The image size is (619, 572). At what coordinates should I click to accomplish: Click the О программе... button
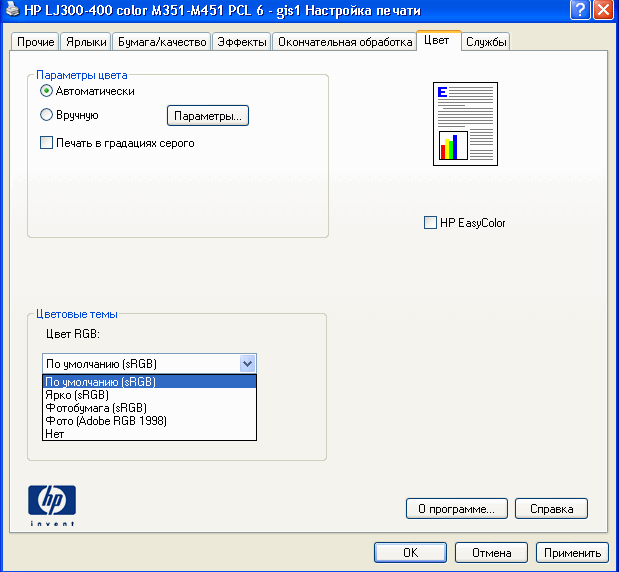(457, 509)
